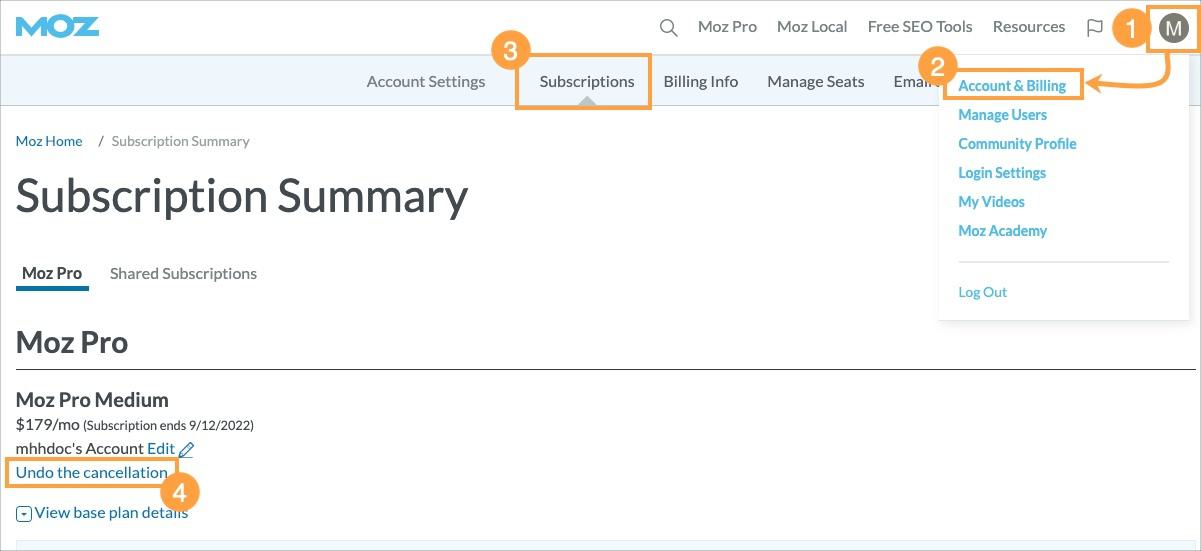Choose Manage Users in user menu
Screen dimensions: 1201x551
pyautogui.click(x=1002, y=115)
